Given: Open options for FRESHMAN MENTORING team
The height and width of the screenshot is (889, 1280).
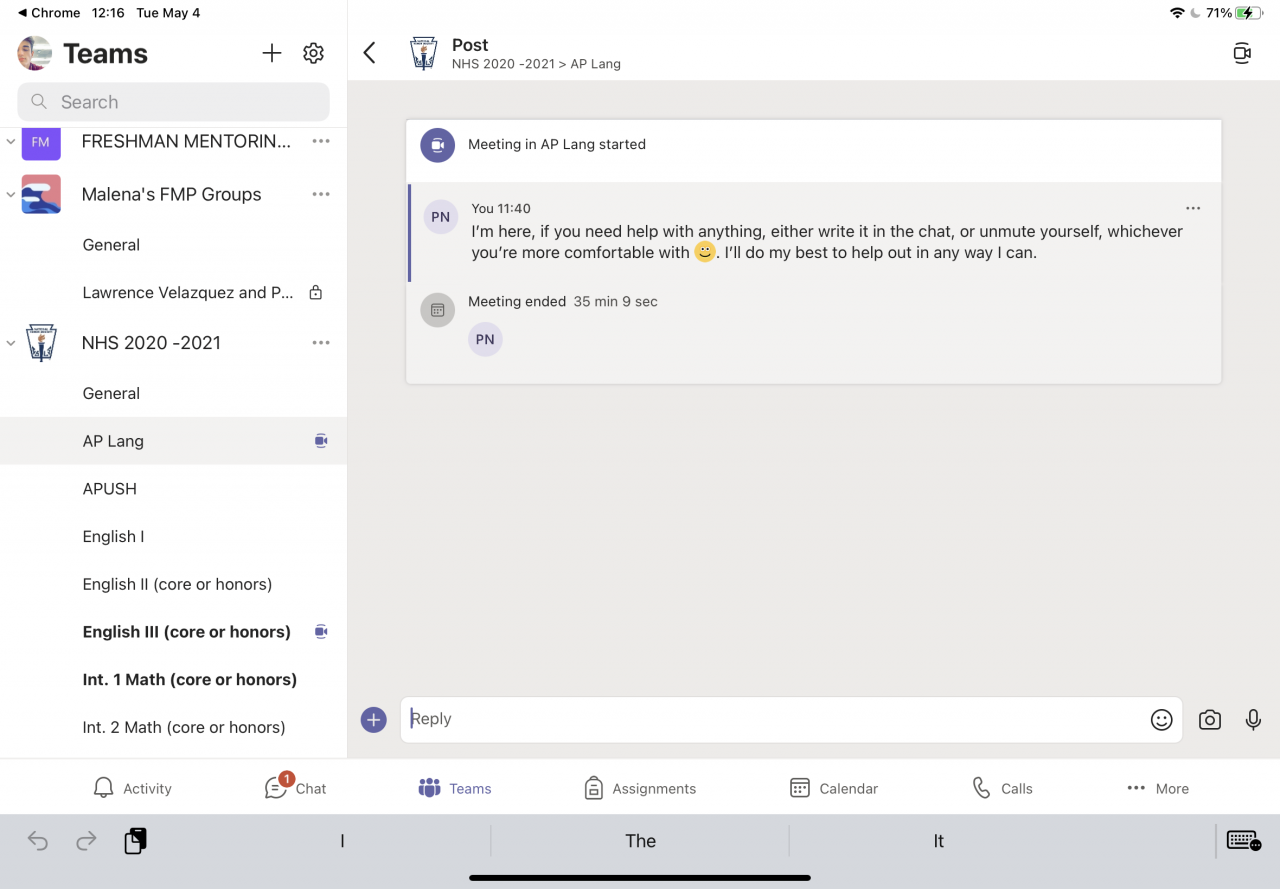Looking at the screenshot, I should 321,141.
